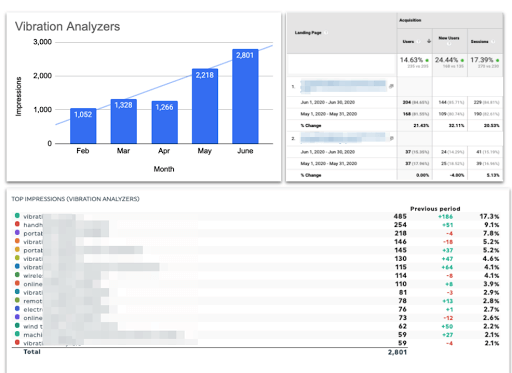Screen dimensions: 512x373
Task: Click the 2,801 total impressions value
Action: point(397,352)
